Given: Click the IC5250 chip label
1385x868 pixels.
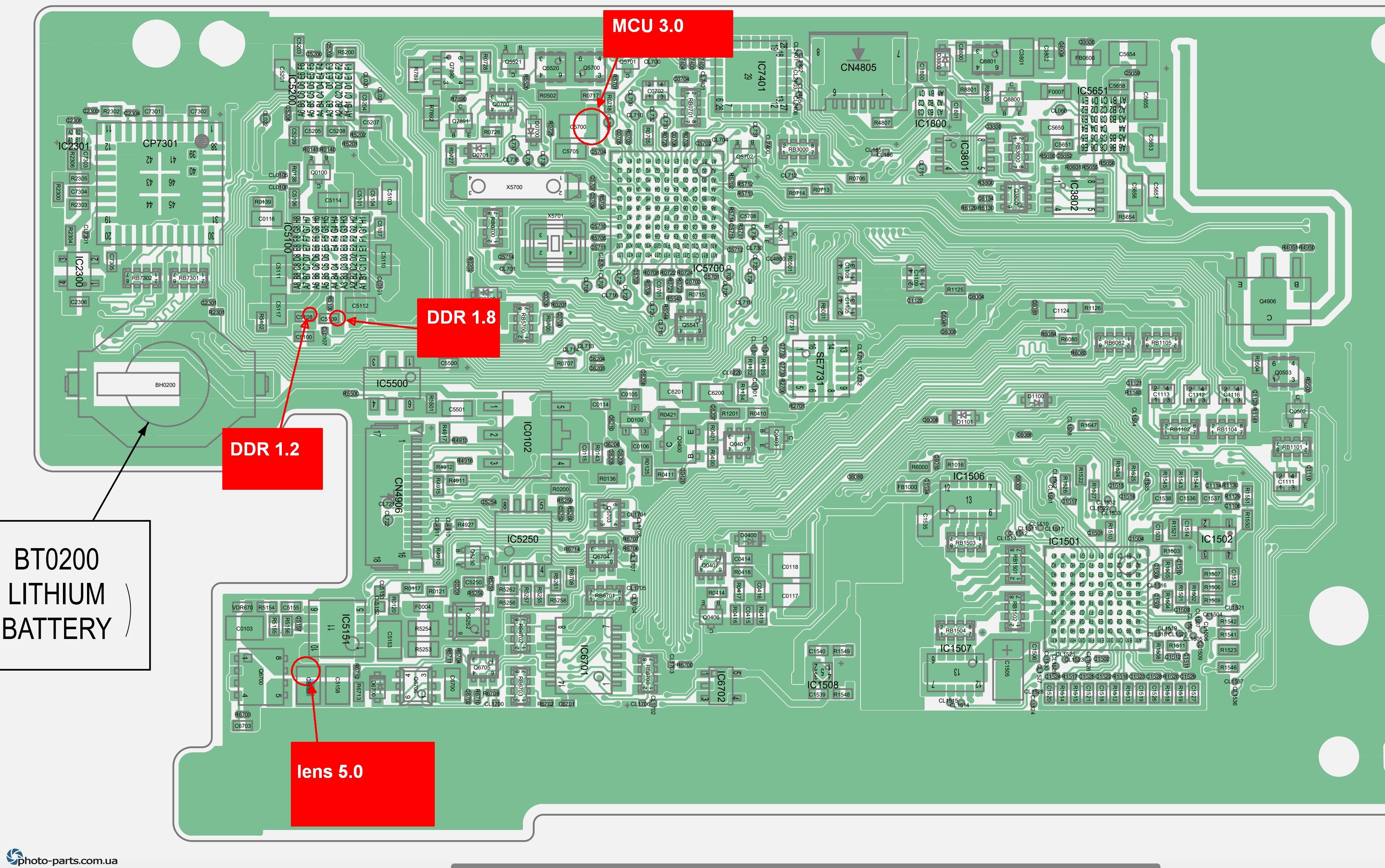Looking at the screenshot, I should [522, 539].
